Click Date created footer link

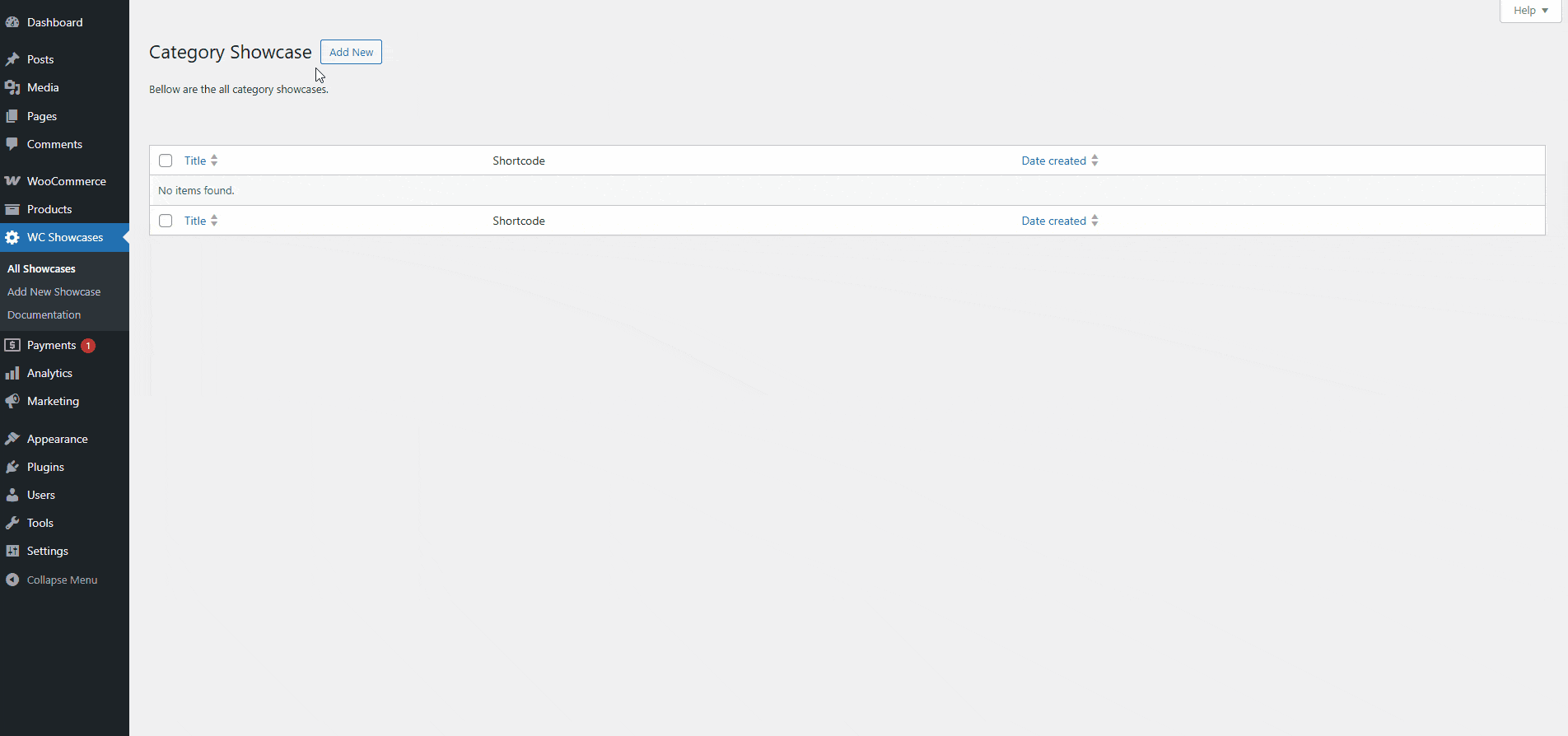pyautogui.click(x=1053, y=221)
